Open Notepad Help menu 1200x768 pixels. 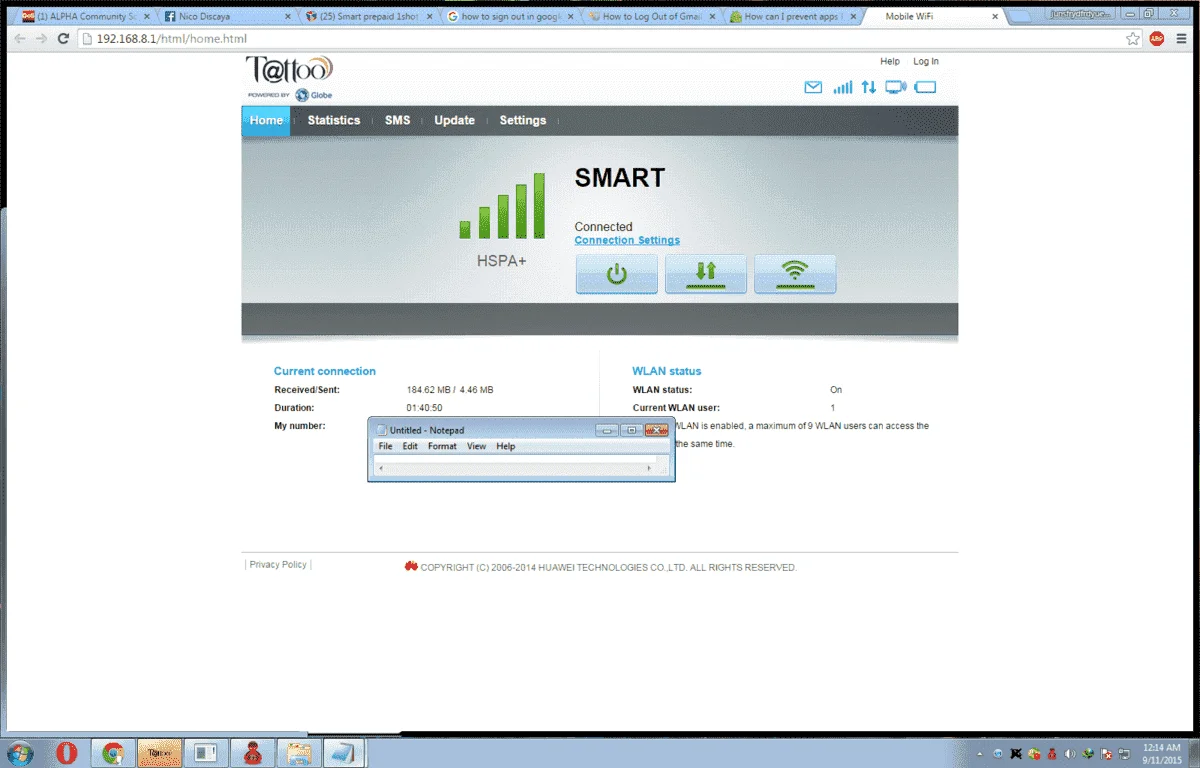pyautogui.click(x=506, y=446)
